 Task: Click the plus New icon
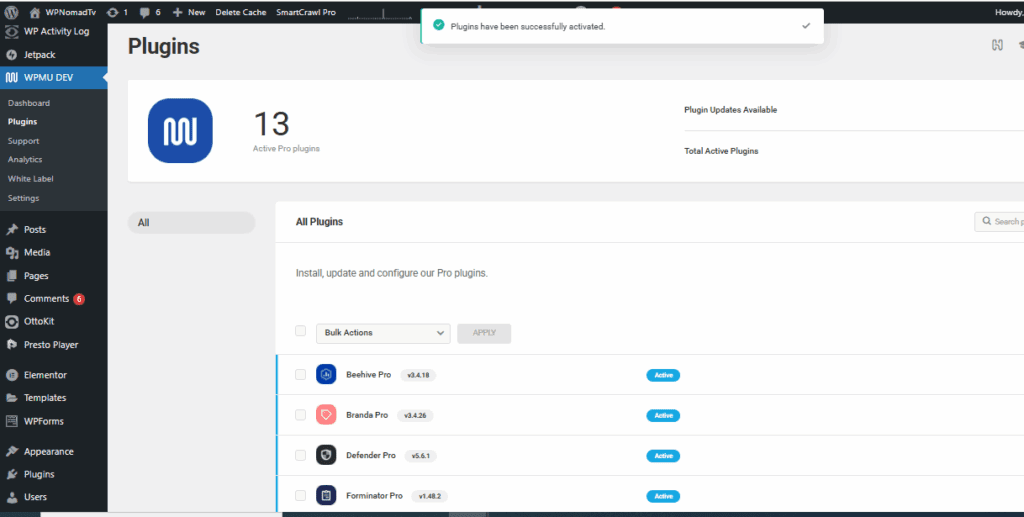(177, 12)
